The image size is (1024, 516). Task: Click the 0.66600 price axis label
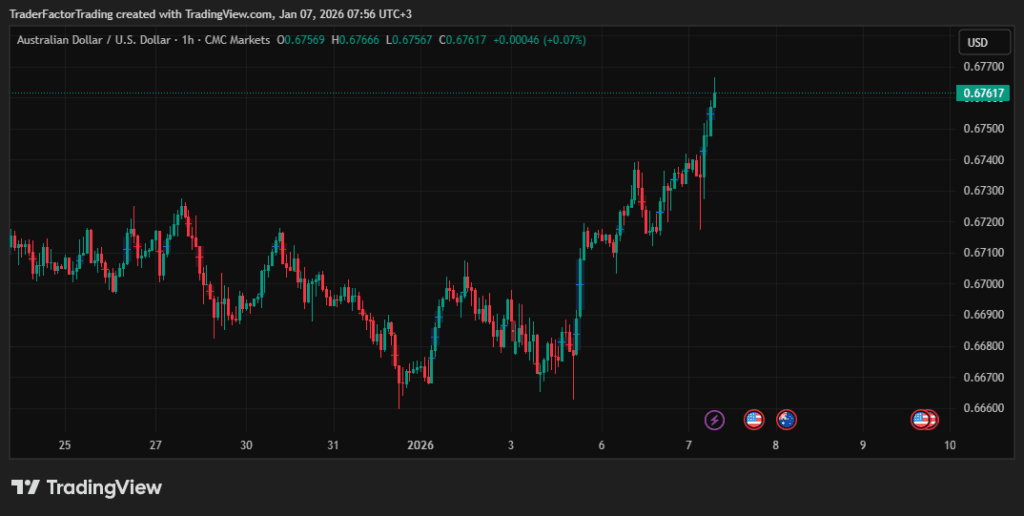[983, 408]
